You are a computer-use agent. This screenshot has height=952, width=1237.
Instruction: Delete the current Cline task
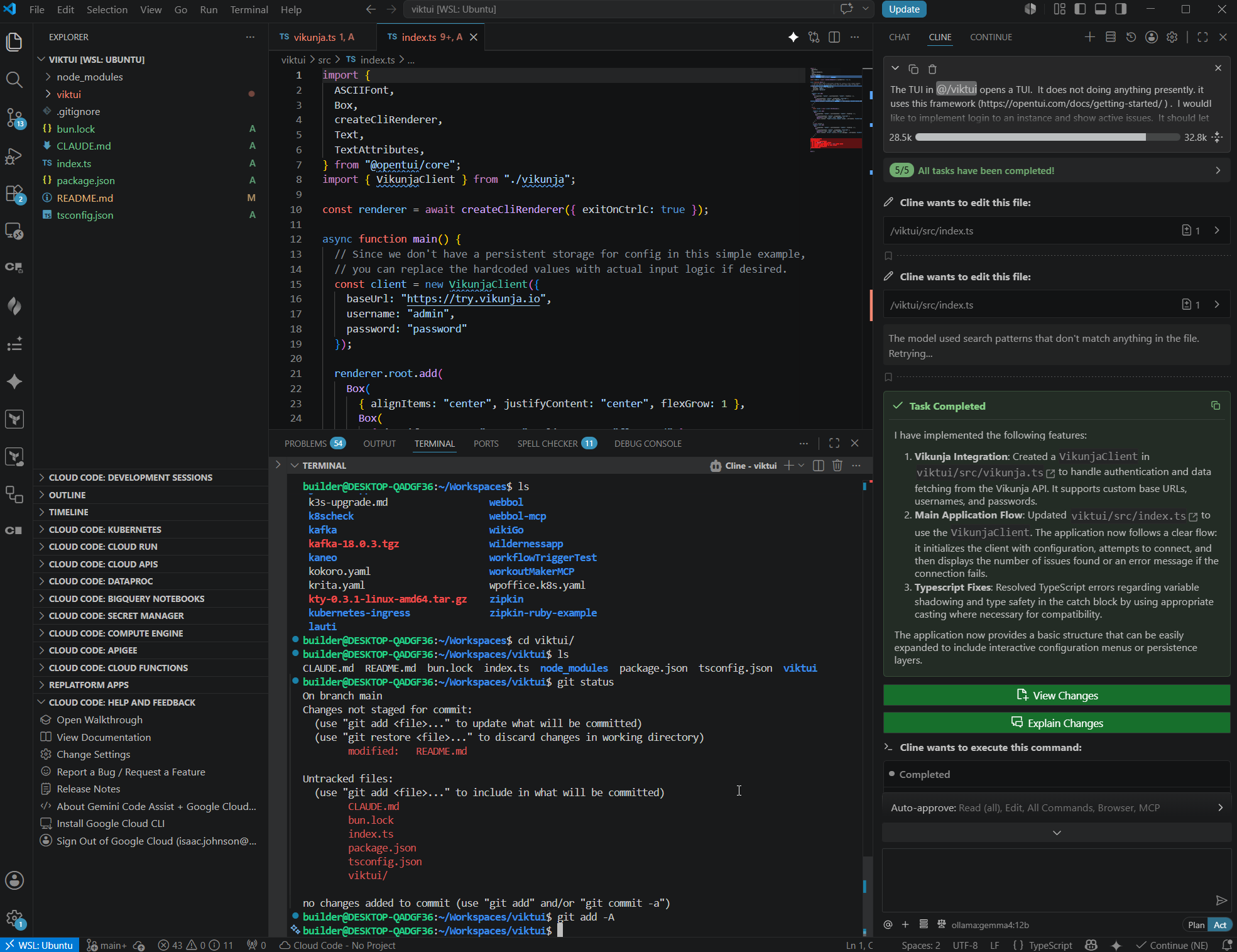tap(932, 68)
